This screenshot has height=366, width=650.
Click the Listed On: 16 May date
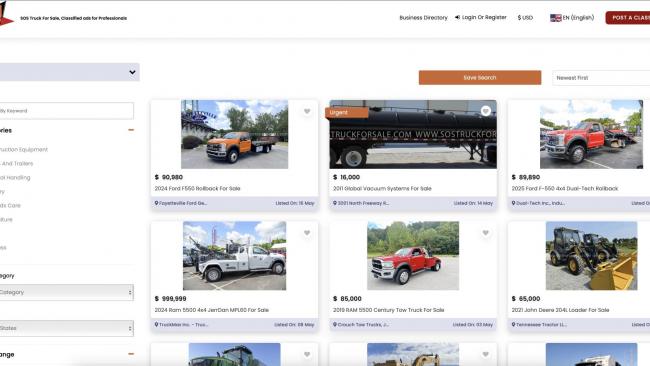(x=295, y=203)
